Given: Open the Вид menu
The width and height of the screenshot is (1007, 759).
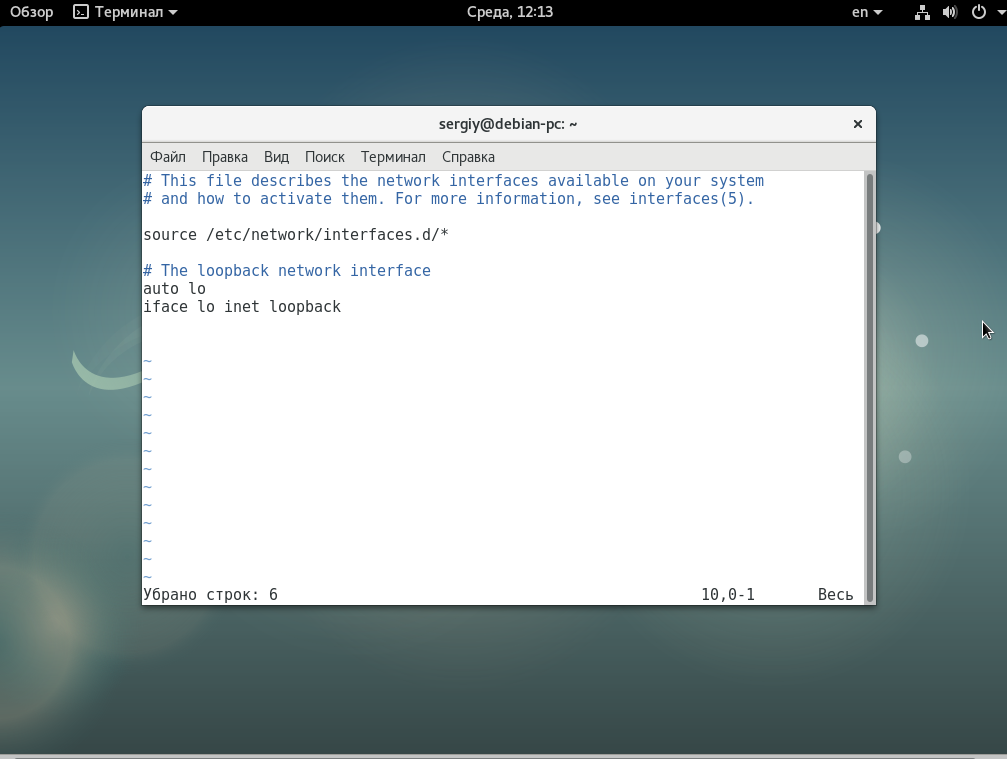Looking at the screenshot, I should pos(276,157).
